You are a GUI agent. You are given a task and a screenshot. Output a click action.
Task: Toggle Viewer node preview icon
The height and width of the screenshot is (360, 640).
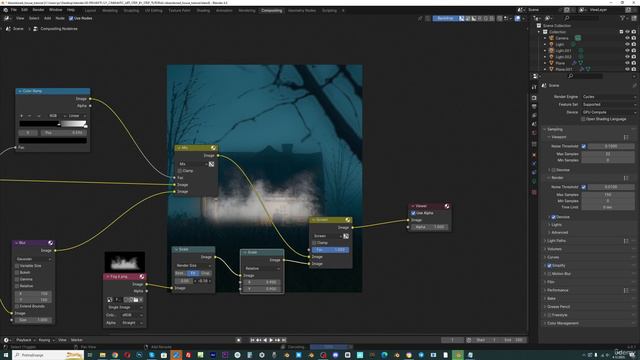coord(447,206)
